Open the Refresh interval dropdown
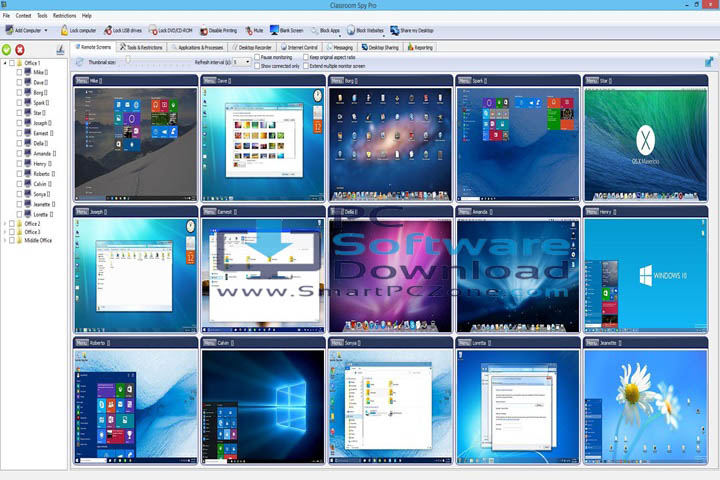Viewport: 720px width, 480px height. 248,62
